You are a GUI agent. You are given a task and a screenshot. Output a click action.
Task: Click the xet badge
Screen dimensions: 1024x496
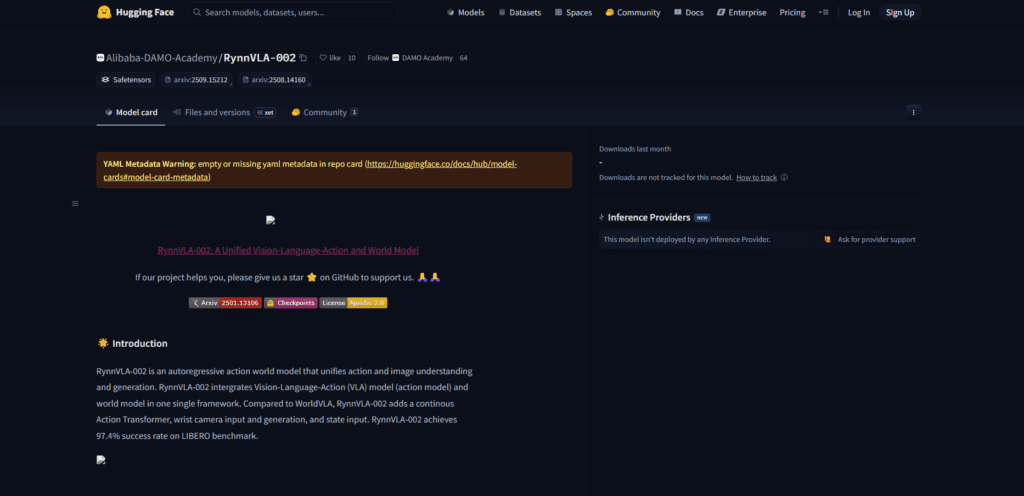tap(265, 112)
